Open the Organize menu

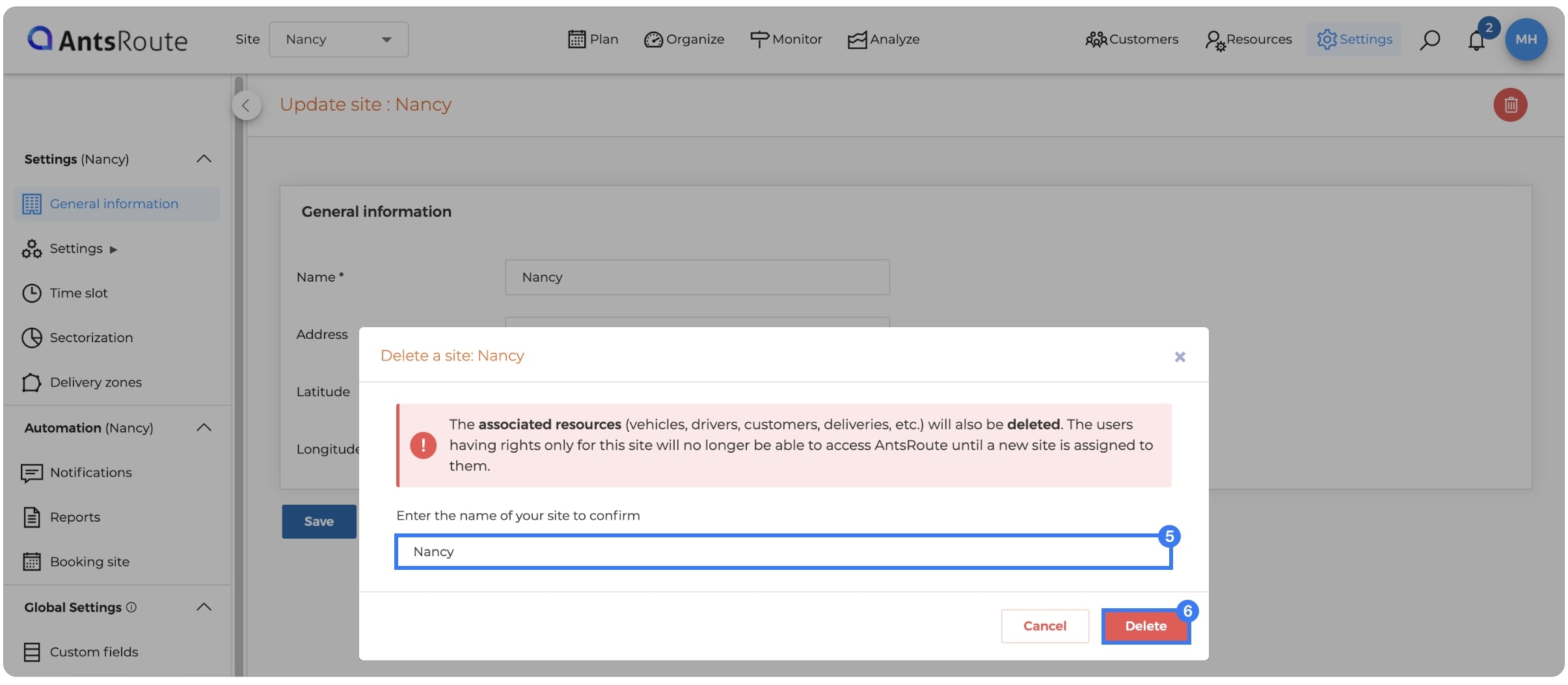pyautogui.click(x=684, y=39)
